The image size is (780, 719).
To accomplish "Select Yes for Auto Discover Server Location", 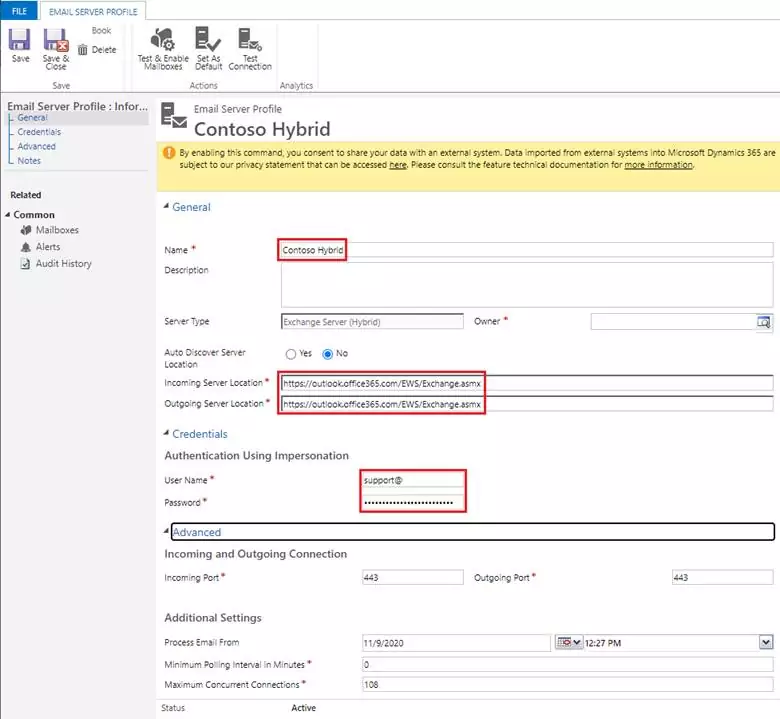I will [x=291, y=354].
